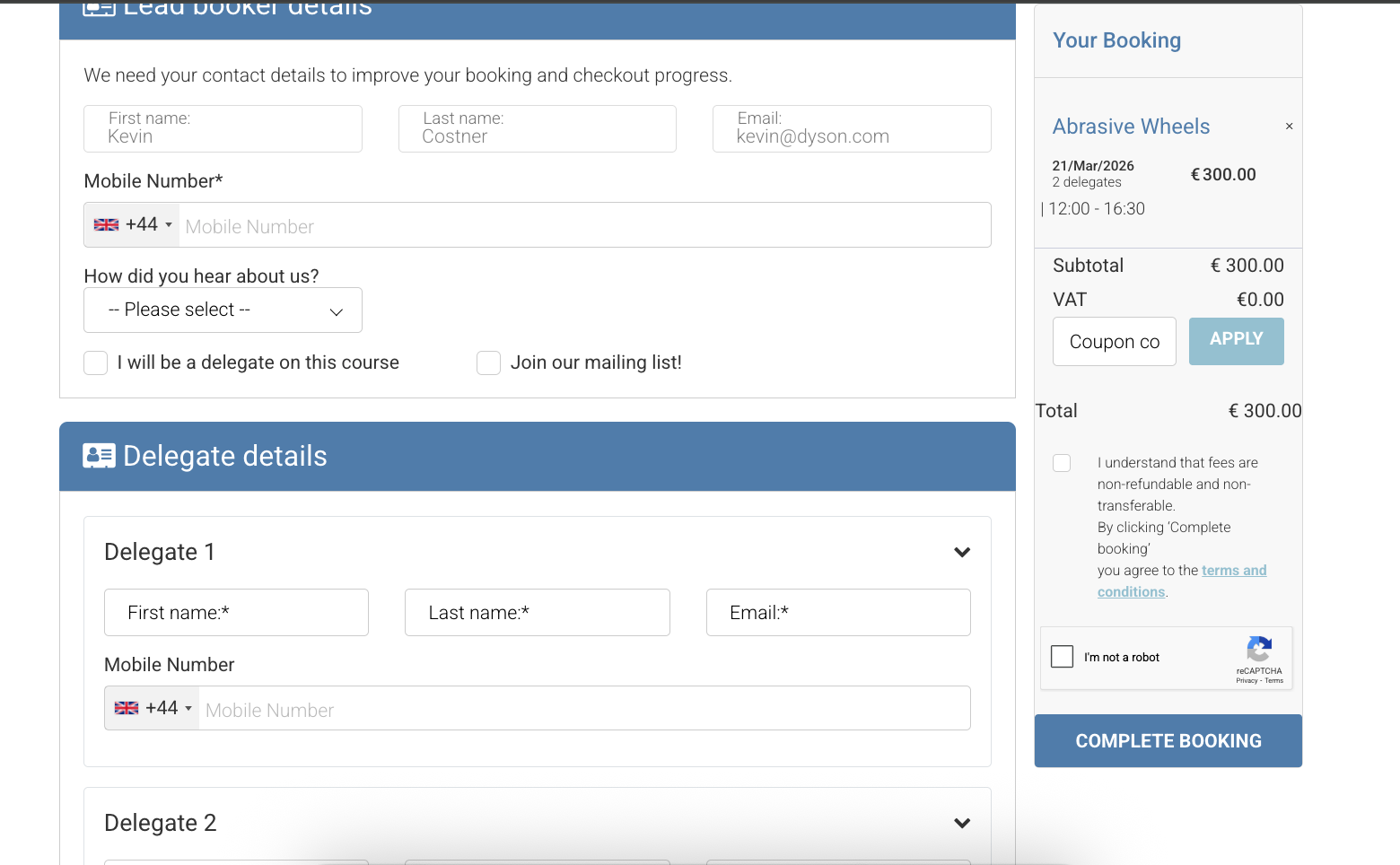Click the APPLY coupon button
The width and height of the screenshot is (1400, 865).
tap(1236, 341)
